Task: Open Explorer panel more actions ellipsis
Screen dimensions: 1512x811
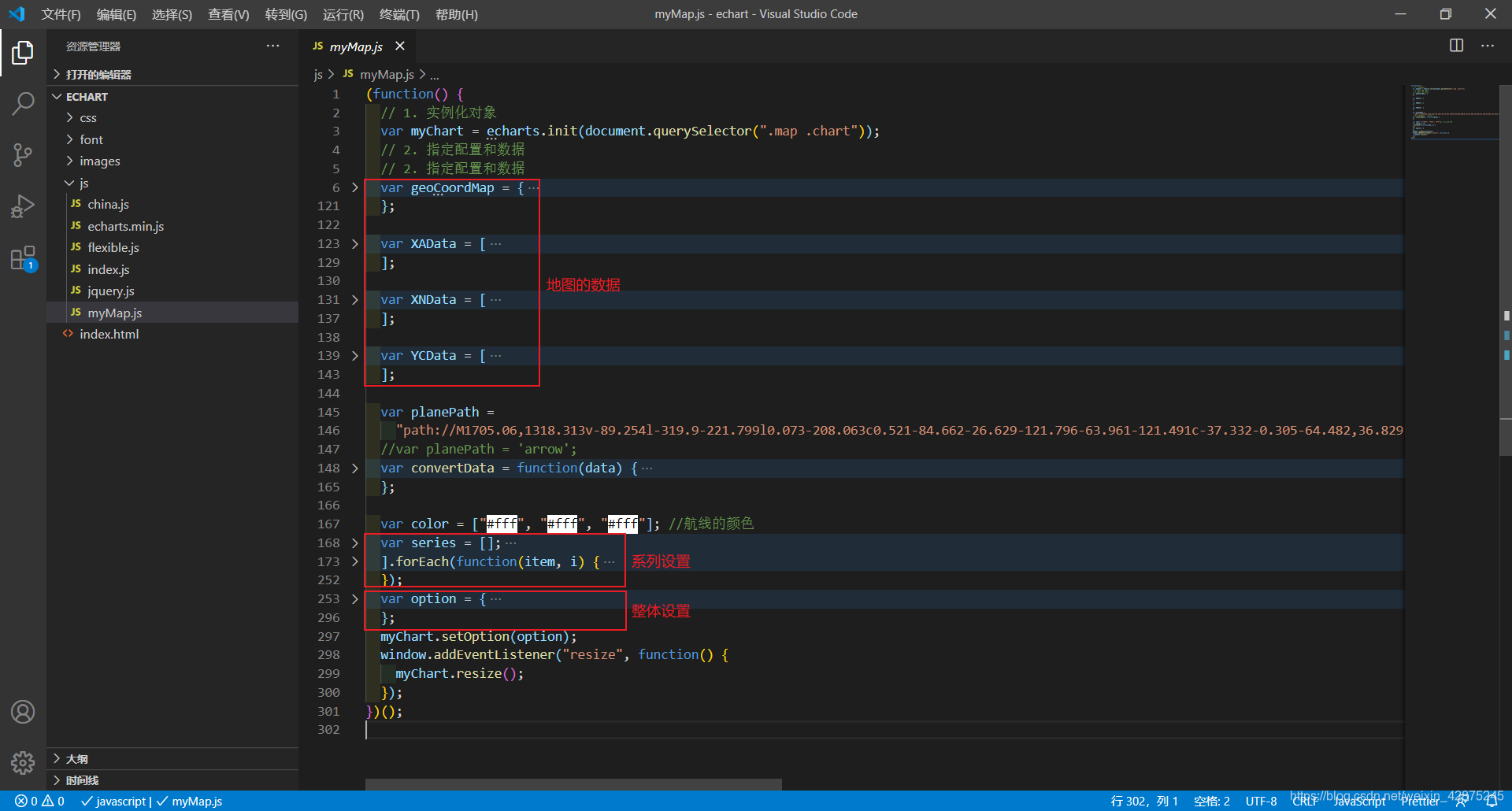Action: coord(272,46)
